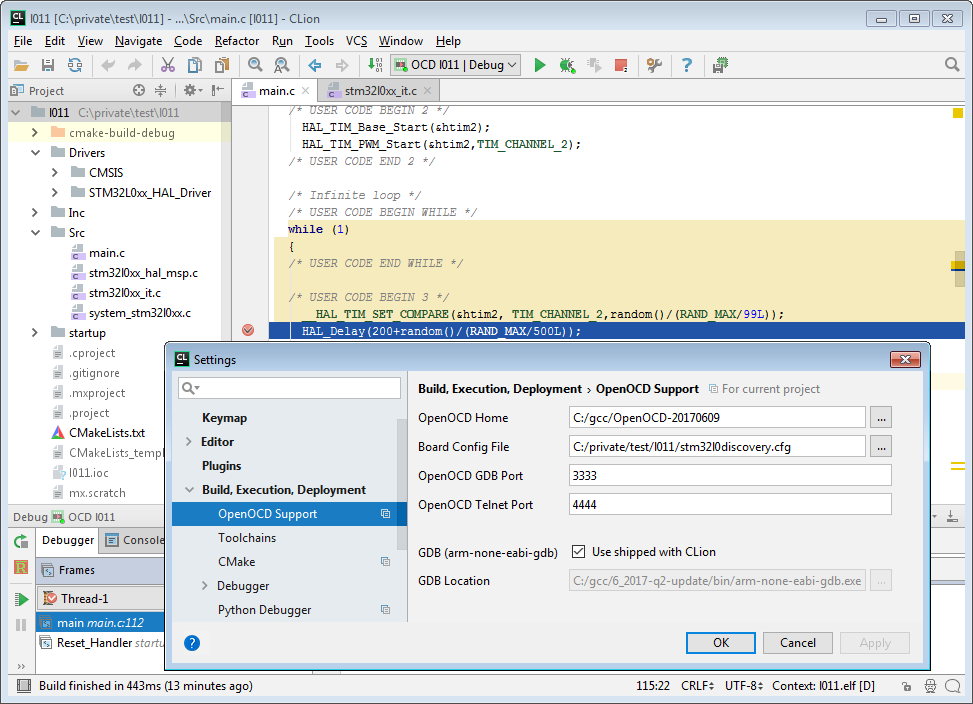This screenshot has width=973, height=704.
Task: Expand cmake-build-debug folder
Action: (35, 133)
